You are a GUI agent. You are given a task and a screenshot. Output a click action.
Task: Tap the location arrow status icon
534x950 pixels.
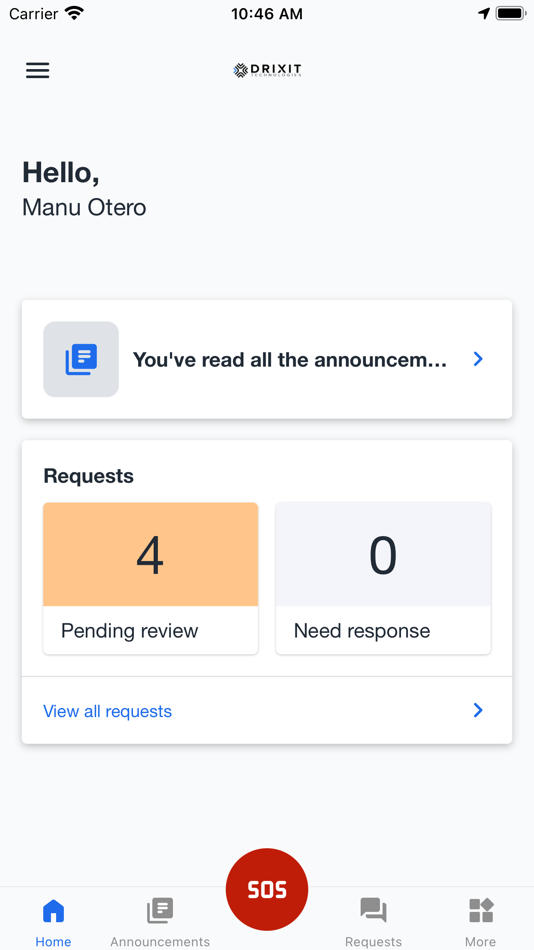click(484, 13)
